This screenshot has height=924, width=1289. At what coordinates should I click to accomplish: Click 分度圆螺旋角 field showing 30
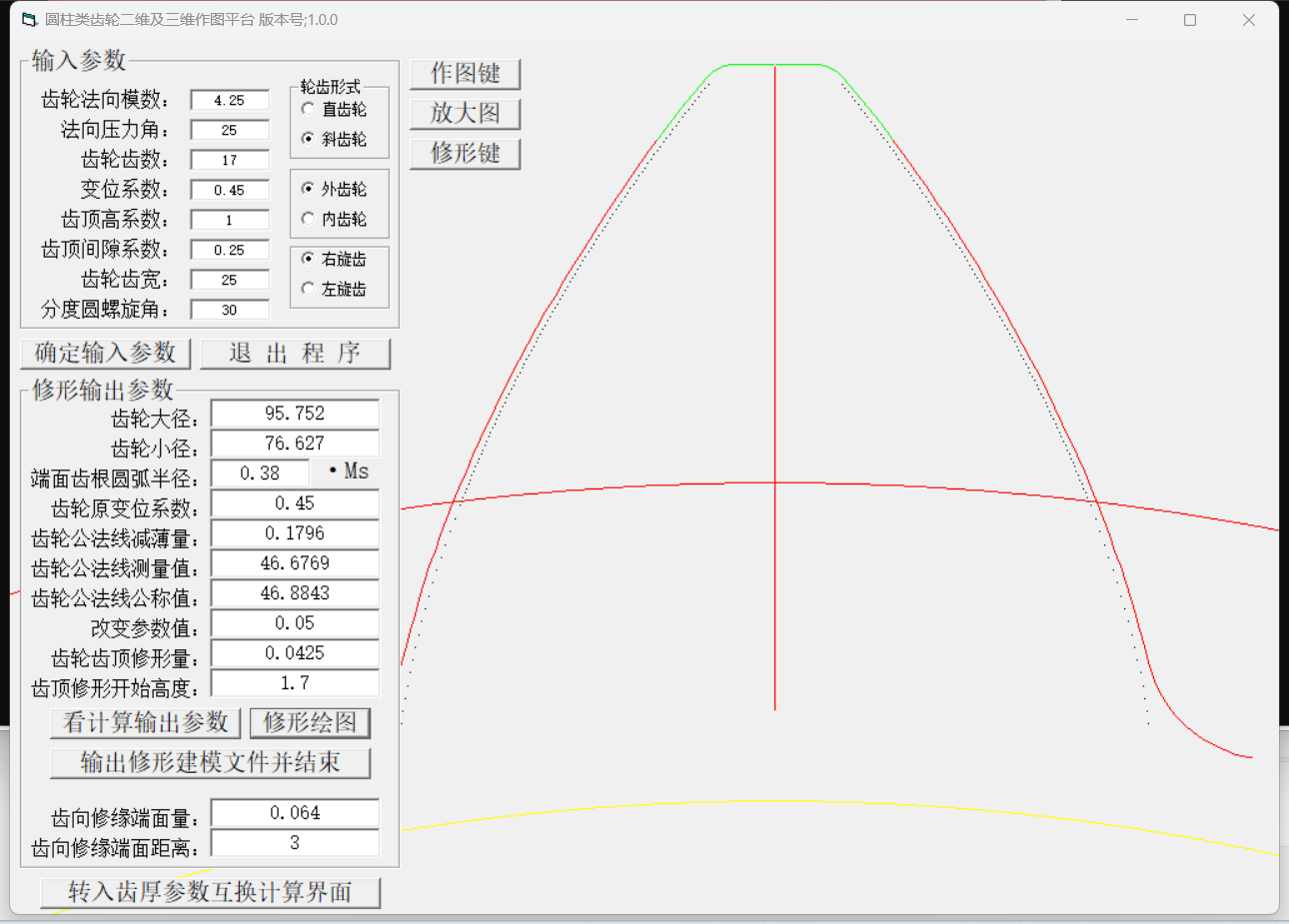(230, 310)
